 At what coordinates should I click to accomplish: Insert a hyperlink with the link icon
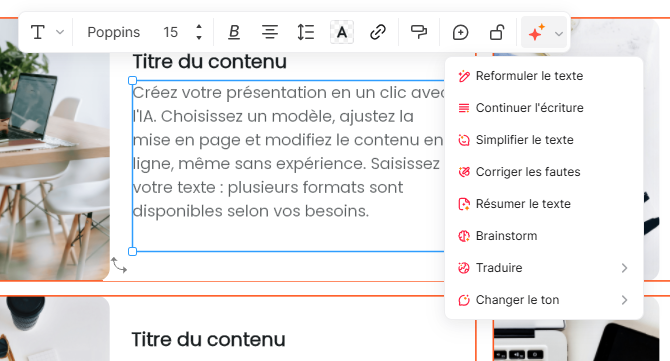[x=378, y=32]
